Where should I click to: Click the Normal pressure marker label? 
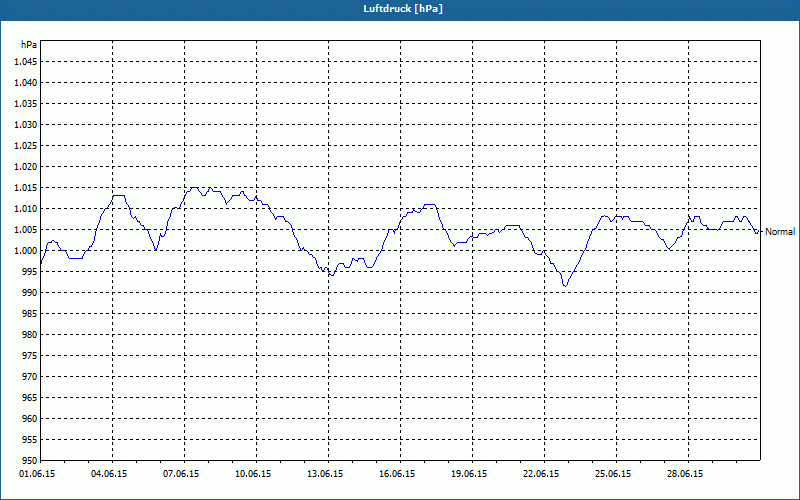[780, 232]
